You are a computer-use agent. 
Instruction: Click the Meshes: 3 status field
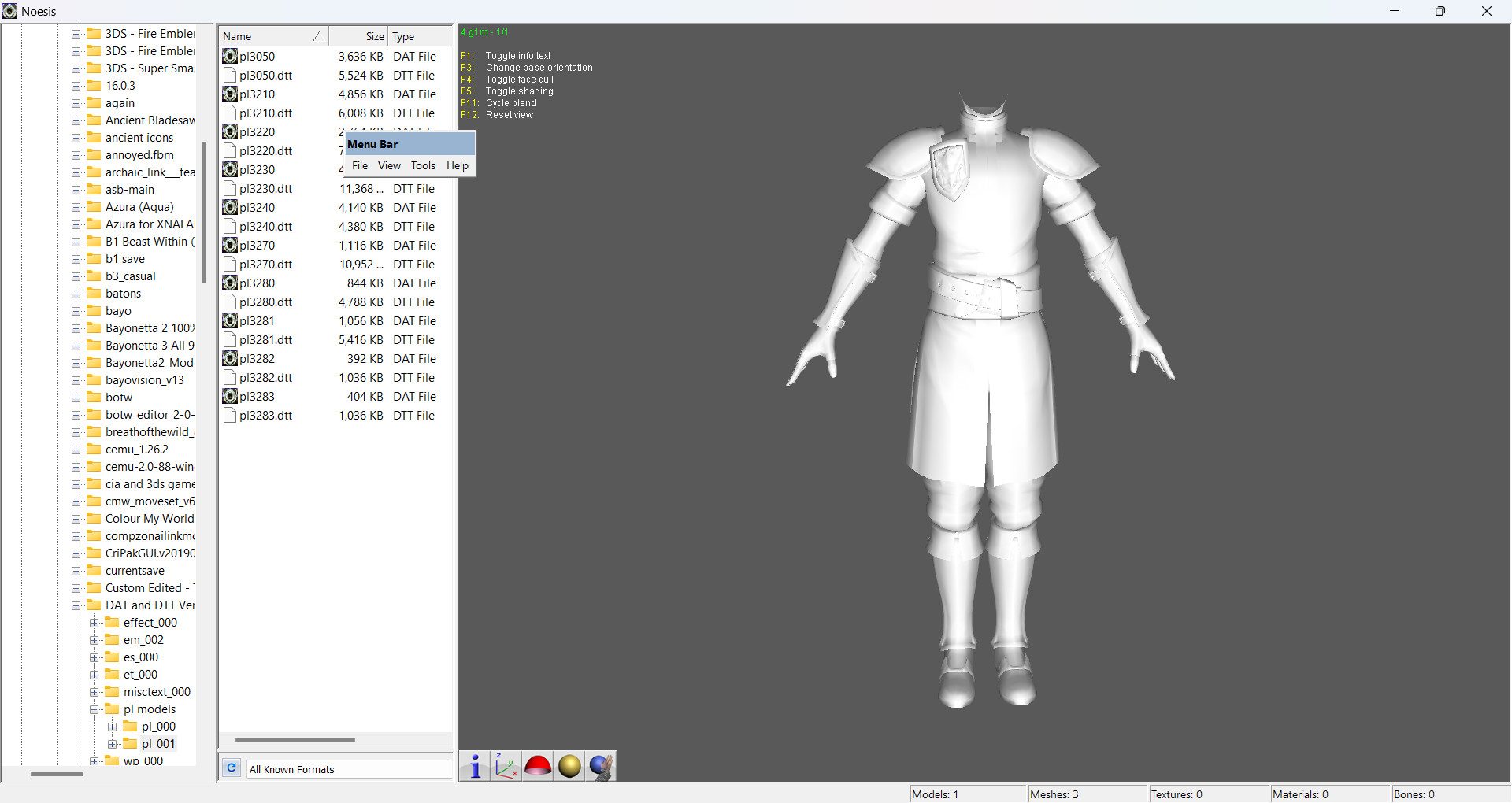1055,794
